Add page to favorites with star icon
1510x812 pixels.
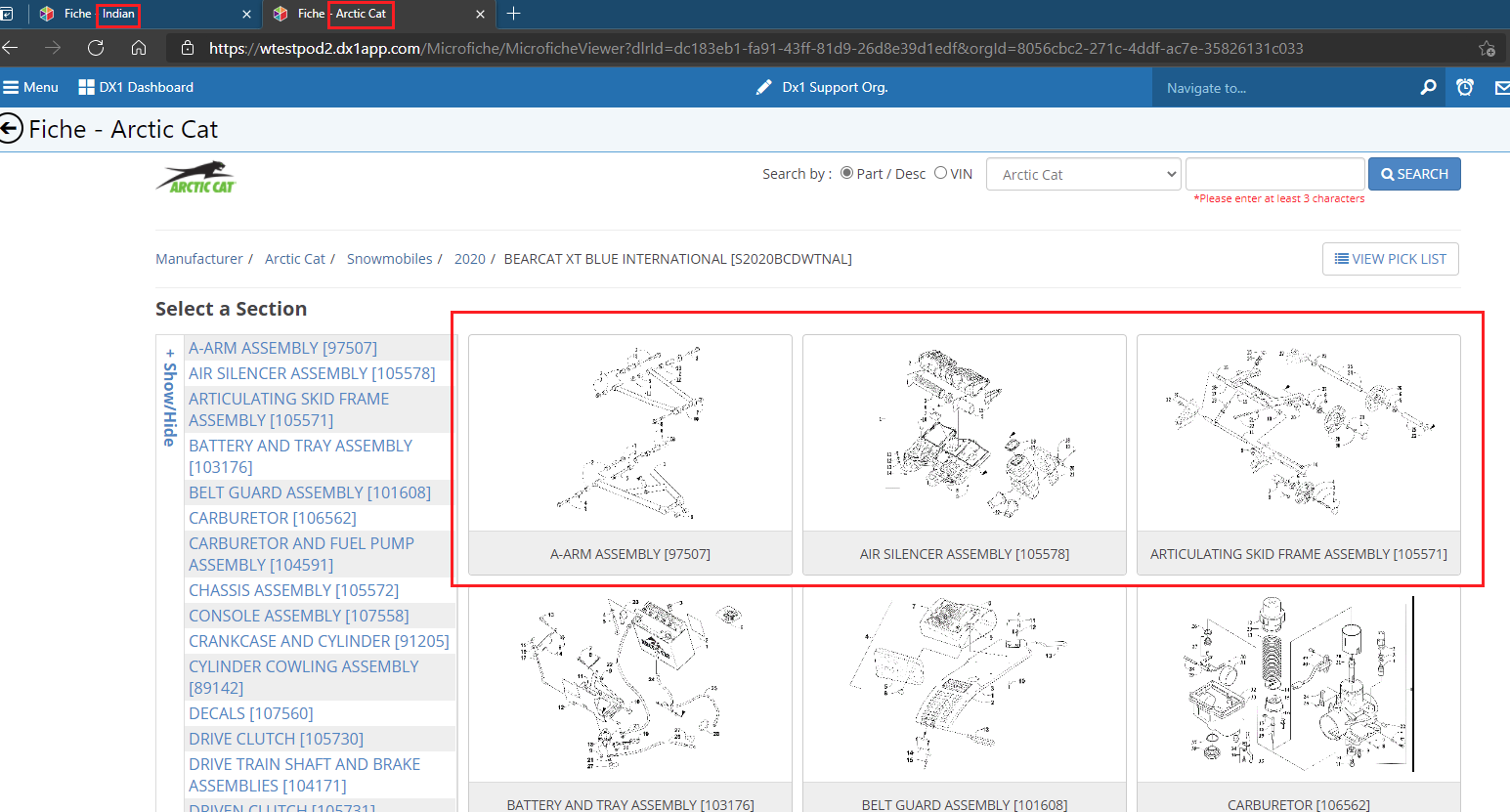tap(1487, 48)
